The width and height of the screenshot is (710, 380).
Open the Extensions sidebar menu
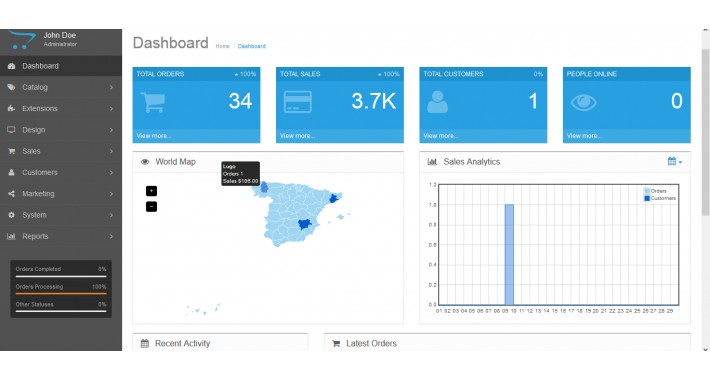tap(61, 109)
